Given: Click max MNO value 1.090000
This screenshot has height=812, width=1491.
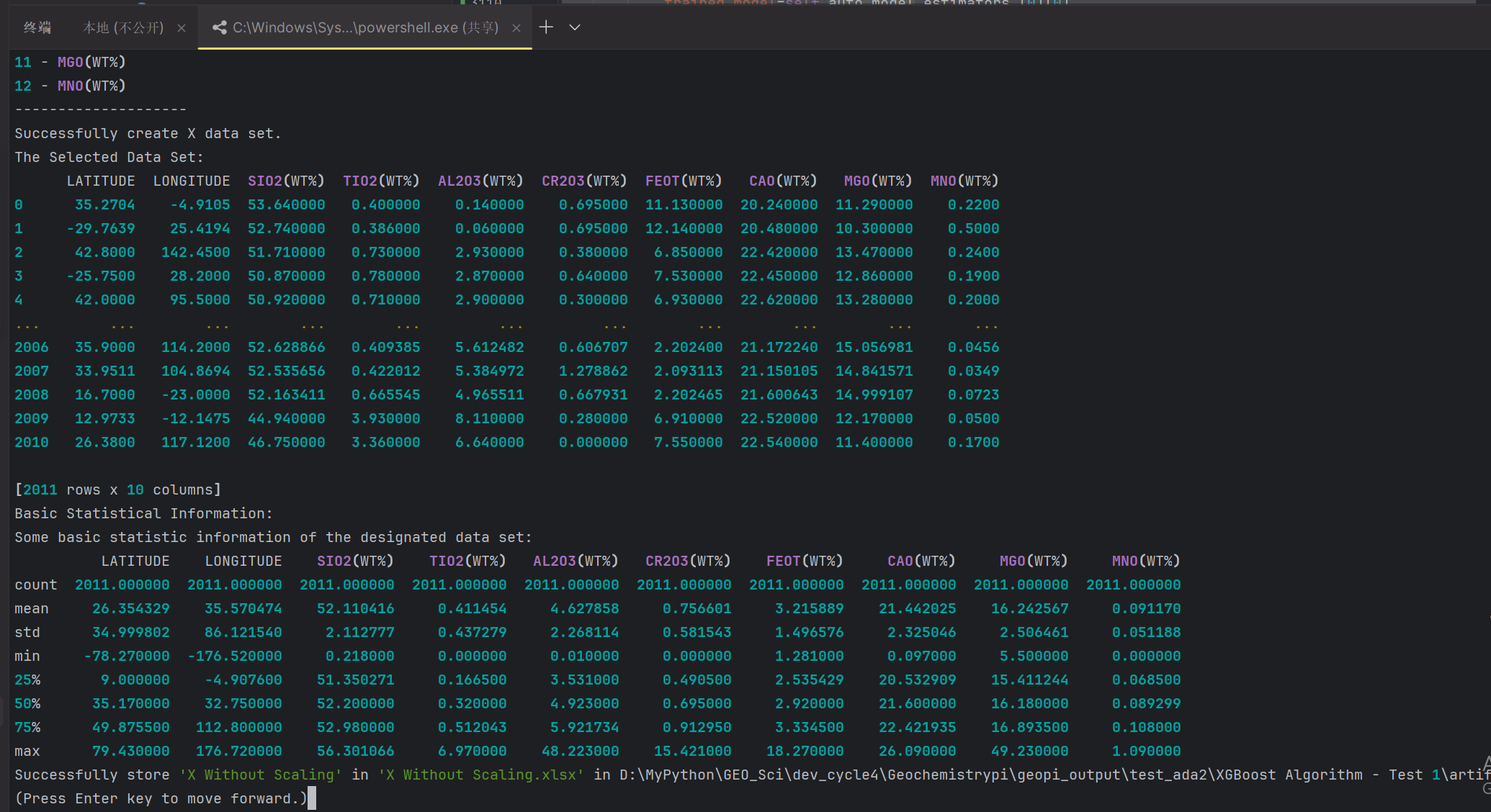Looking at the screenshot, I should (x=1146, y=751).
